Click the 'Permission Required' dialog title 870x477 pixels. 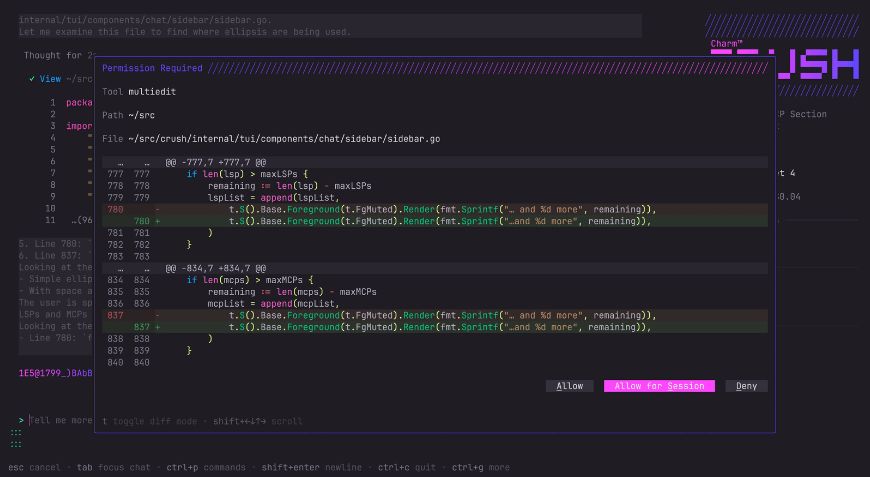(x=152, y=68)
